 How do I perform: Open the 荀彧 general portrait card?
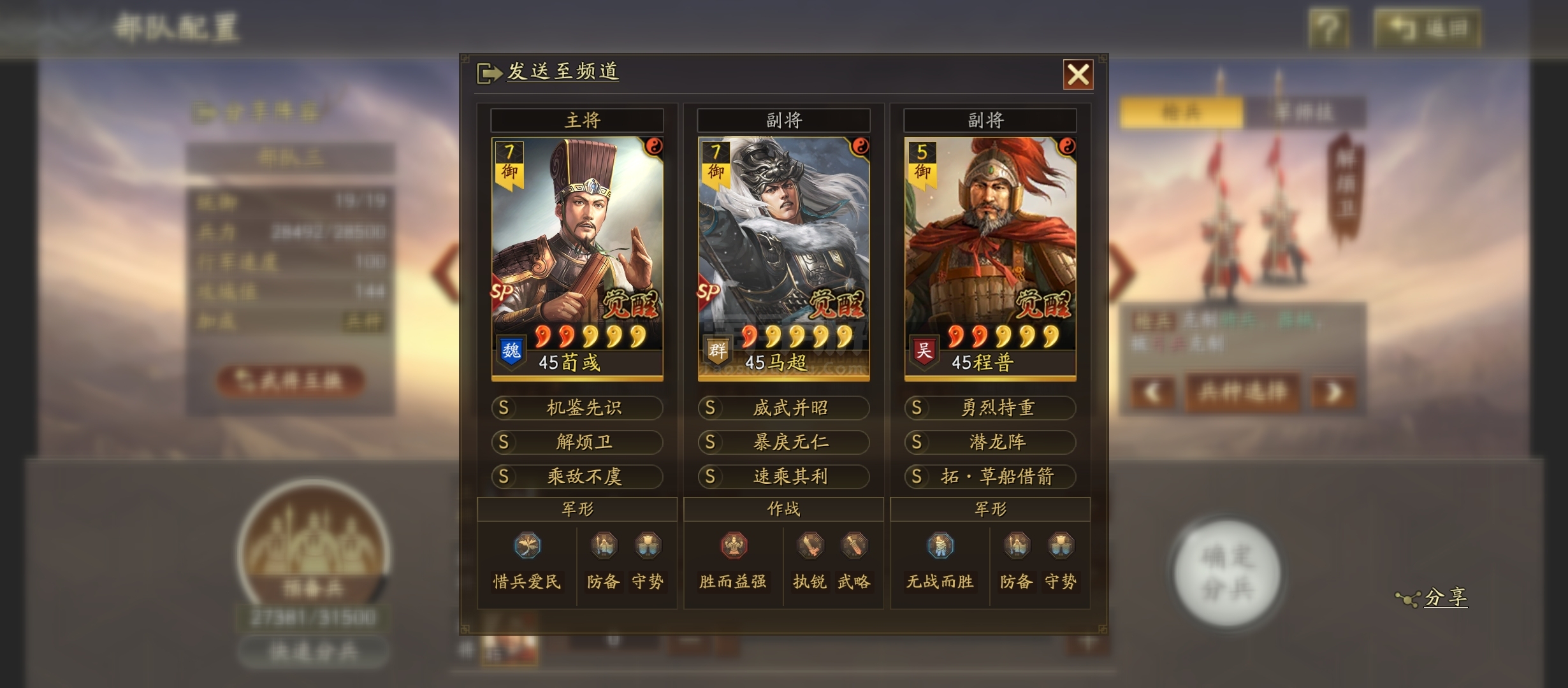(577, 259)
